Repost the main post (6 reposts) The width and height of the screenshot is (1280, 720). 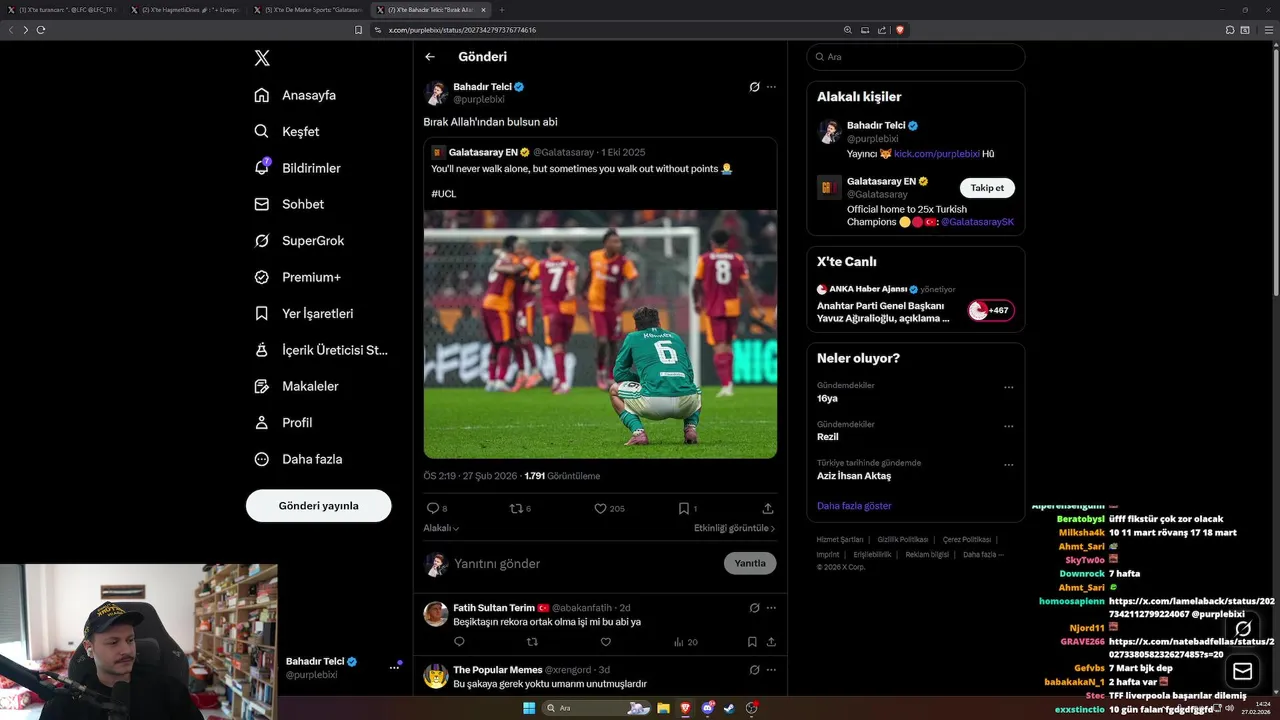point(520,508)
